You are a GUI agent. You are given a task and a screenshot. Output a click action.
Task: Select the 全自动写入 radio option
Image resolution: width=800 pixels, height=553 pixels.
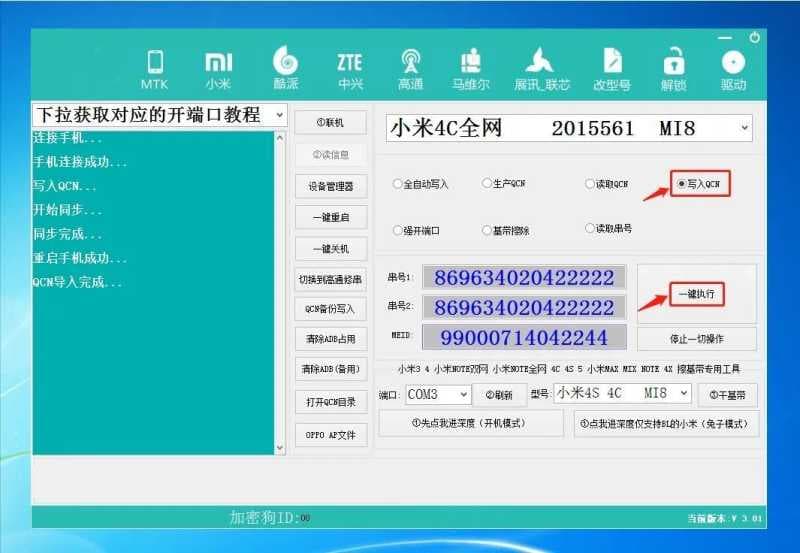tap(420, 184)
